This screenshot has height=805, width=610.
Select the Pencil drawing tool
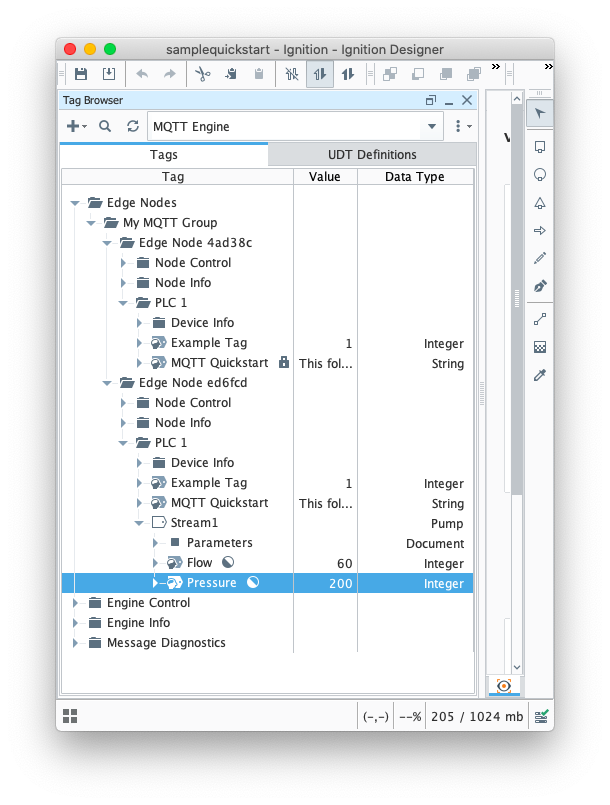coord(540,258)
